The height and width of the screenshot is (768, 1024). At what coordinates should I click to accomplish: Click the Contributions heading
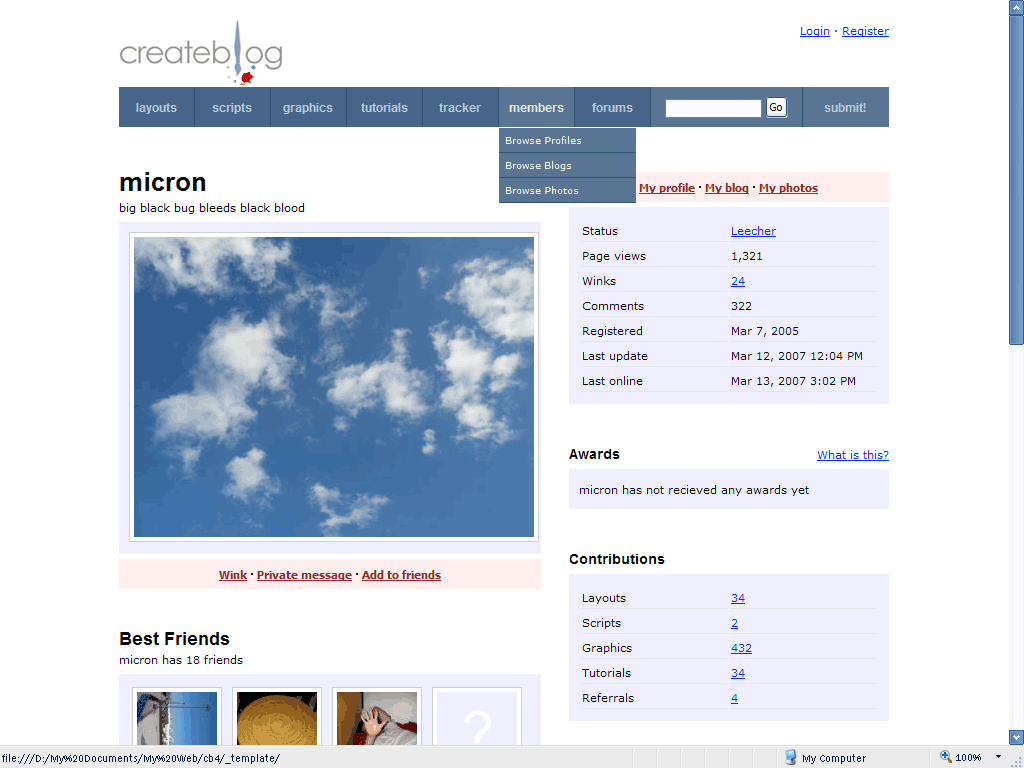coord(616,559)
